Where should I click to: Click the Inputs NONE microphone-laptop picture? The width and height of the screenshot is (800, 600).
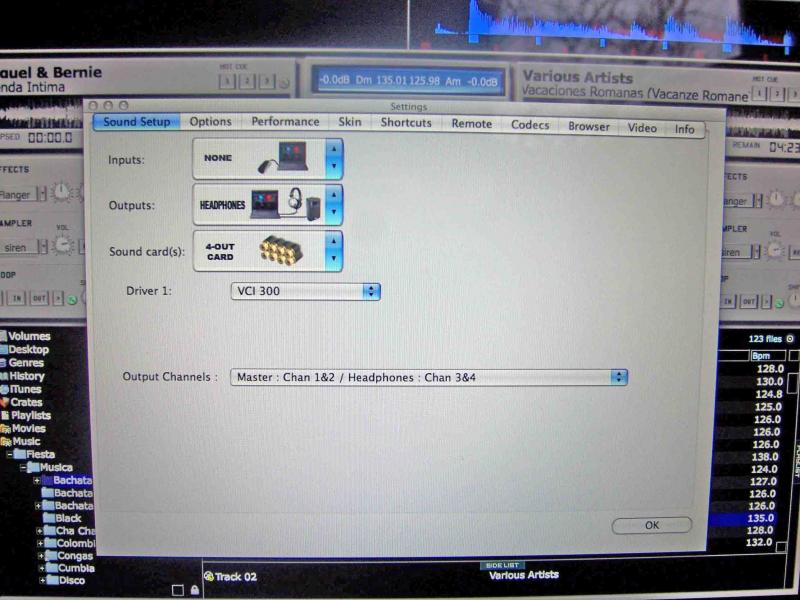click(284, 158)
